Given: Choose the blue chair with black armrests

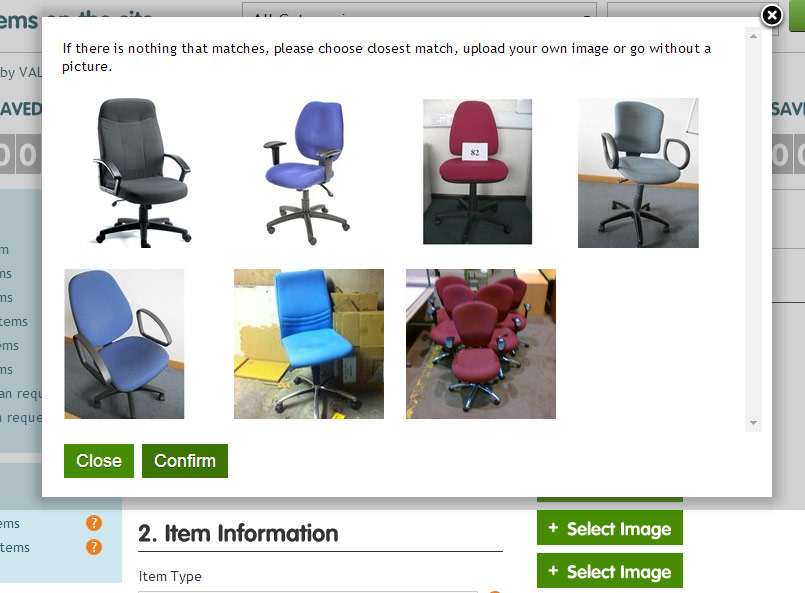Looking at the screenshot, I should [124, 344].
